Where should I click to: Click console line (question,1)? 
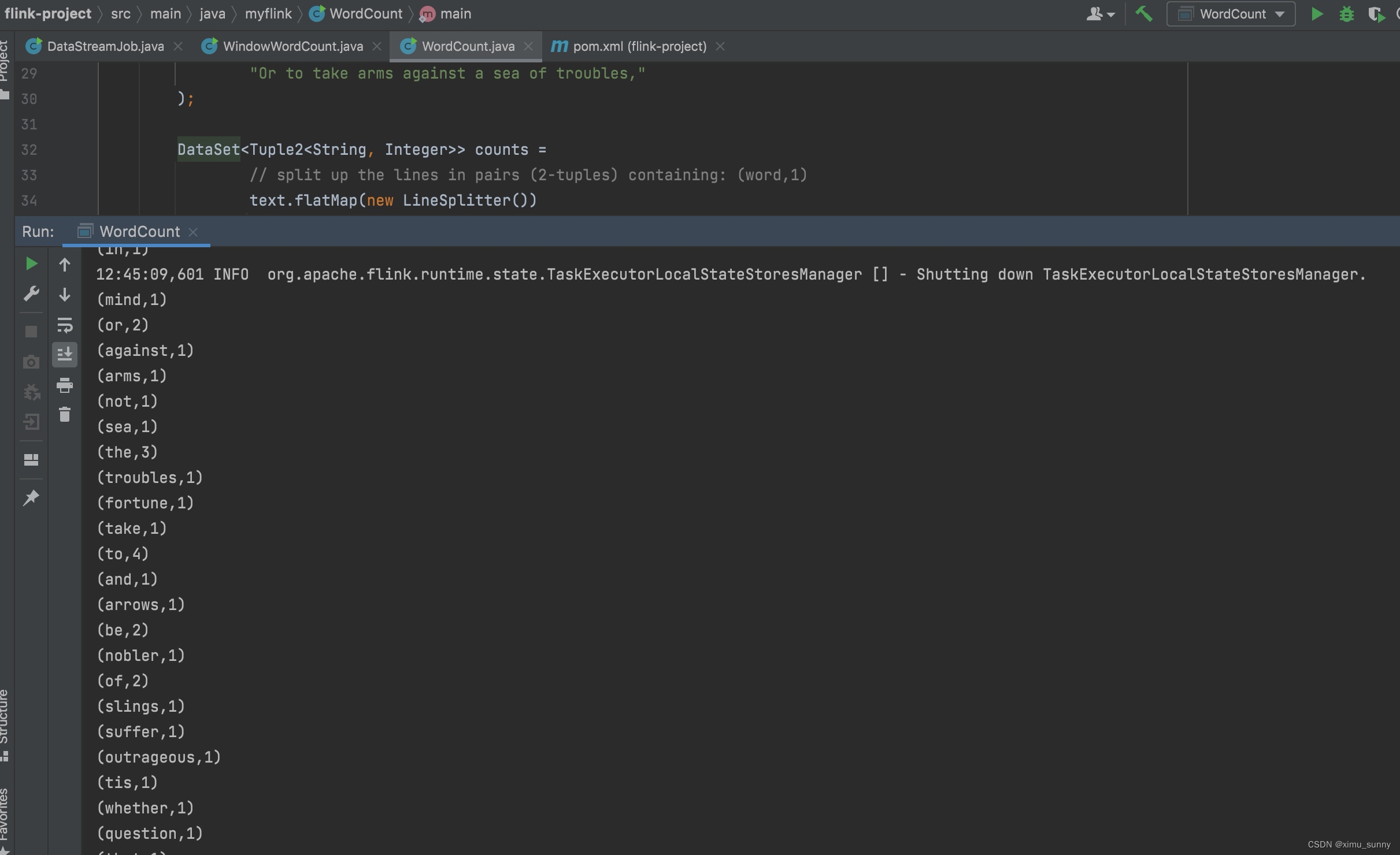(150, 834)
